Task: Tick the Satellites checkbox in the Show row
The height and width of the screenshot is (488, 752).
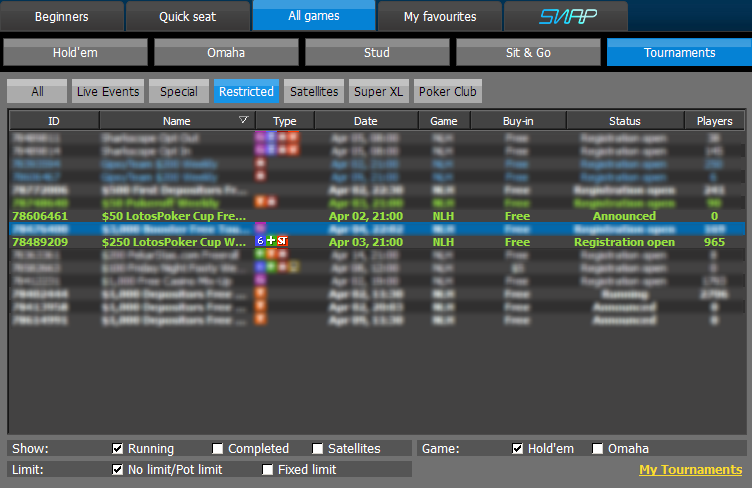Action: click(x=317, y=449)
